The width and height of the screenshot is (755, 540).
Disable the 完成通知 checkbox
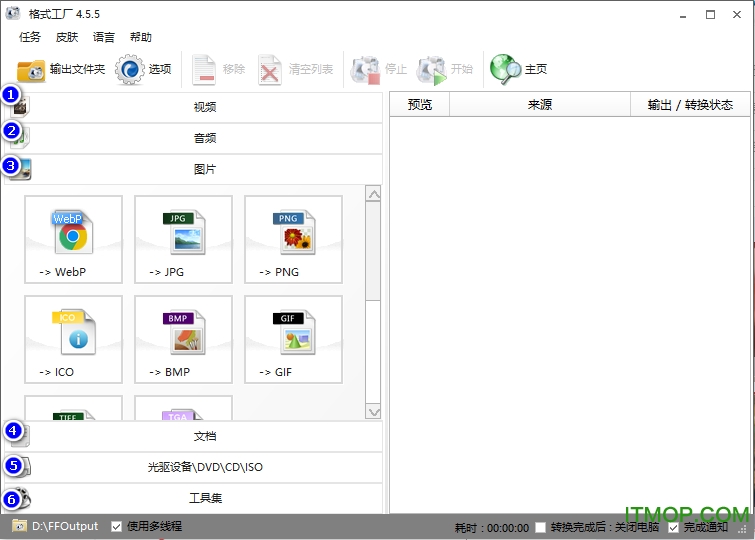pyautogui.click(x=673, y=527)
